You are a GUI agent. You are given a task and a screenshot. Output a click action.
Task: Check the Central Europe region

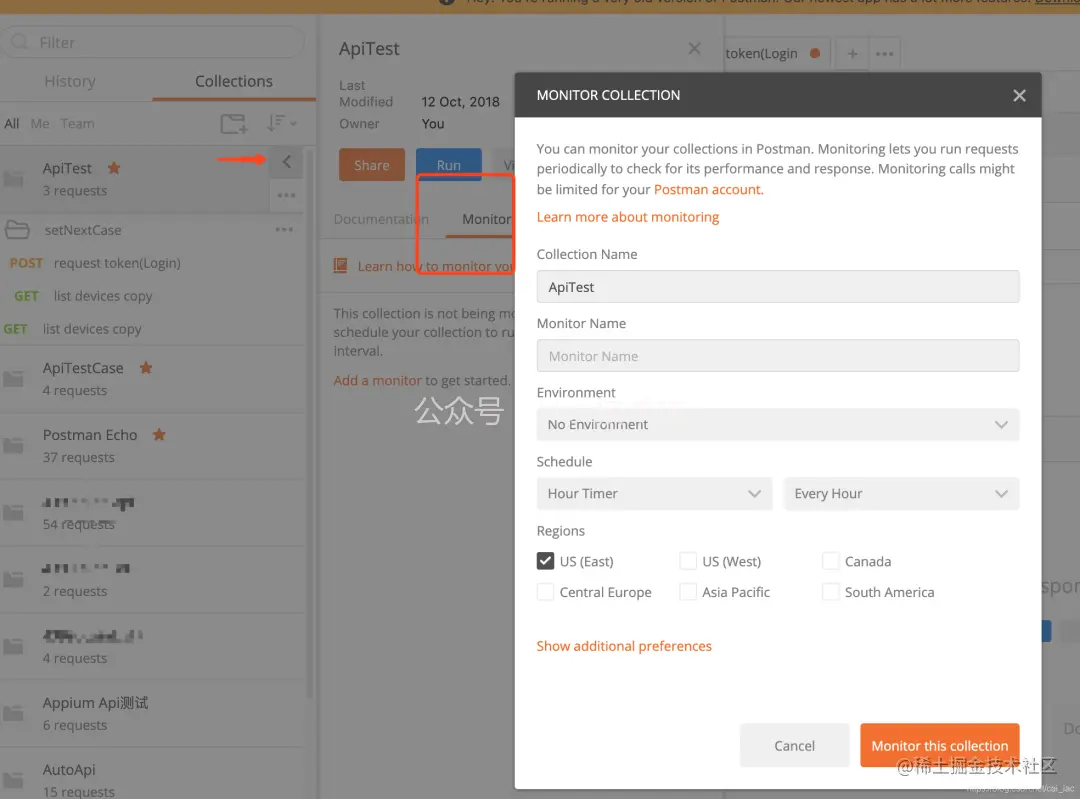tap(545, 592)
